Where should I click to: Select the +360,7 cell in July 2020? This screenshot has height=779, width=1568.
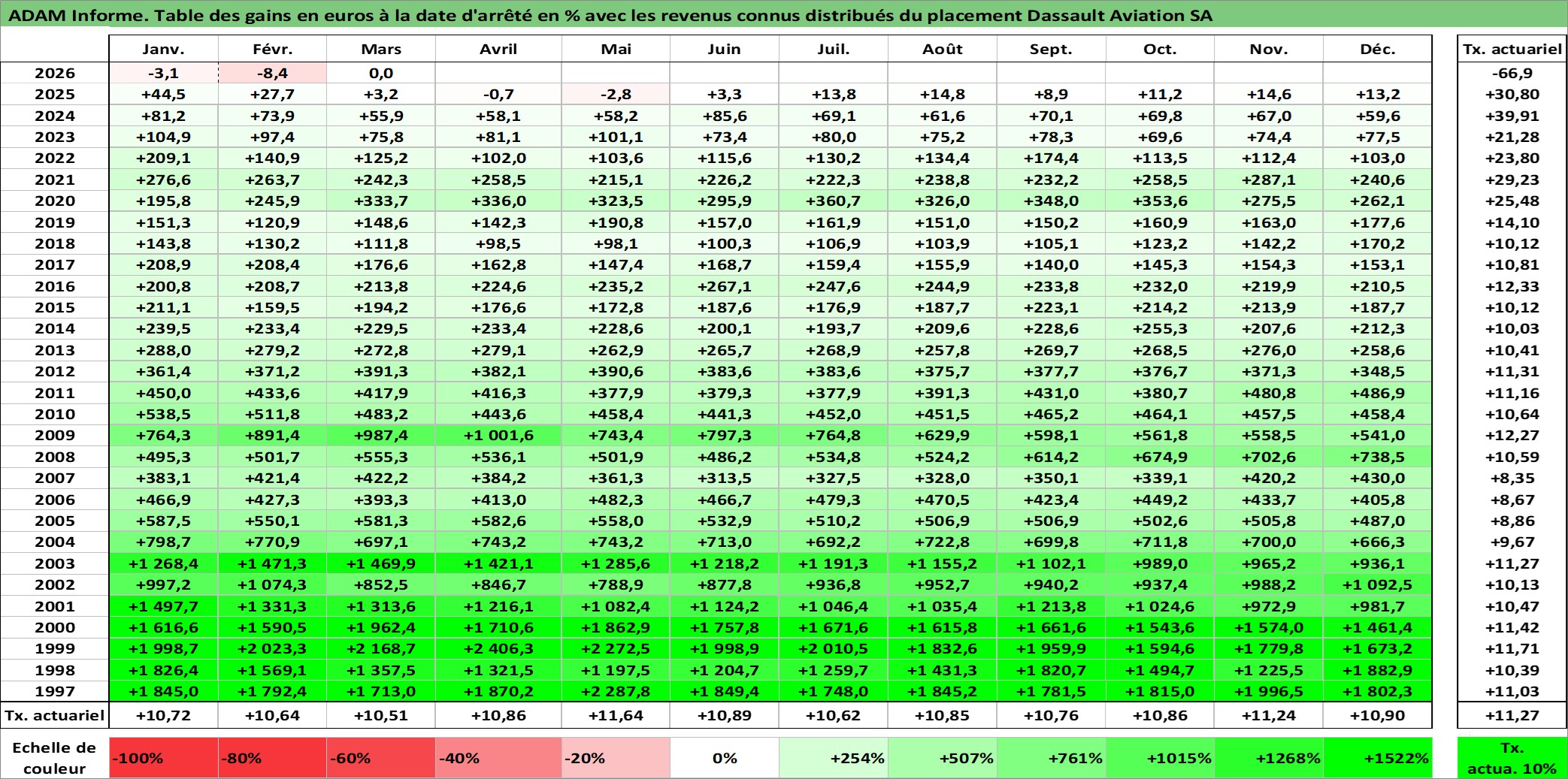(834, 201)
